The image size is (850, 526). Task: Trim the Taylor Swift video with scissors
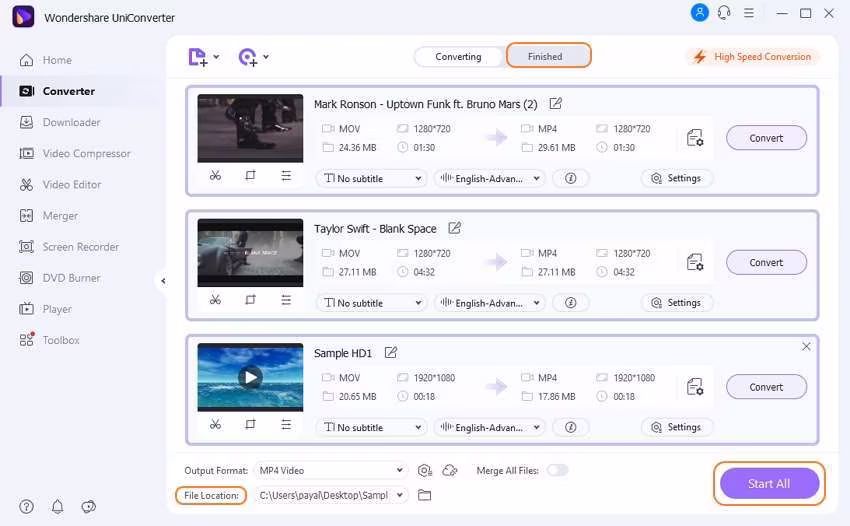click(215, 300)
